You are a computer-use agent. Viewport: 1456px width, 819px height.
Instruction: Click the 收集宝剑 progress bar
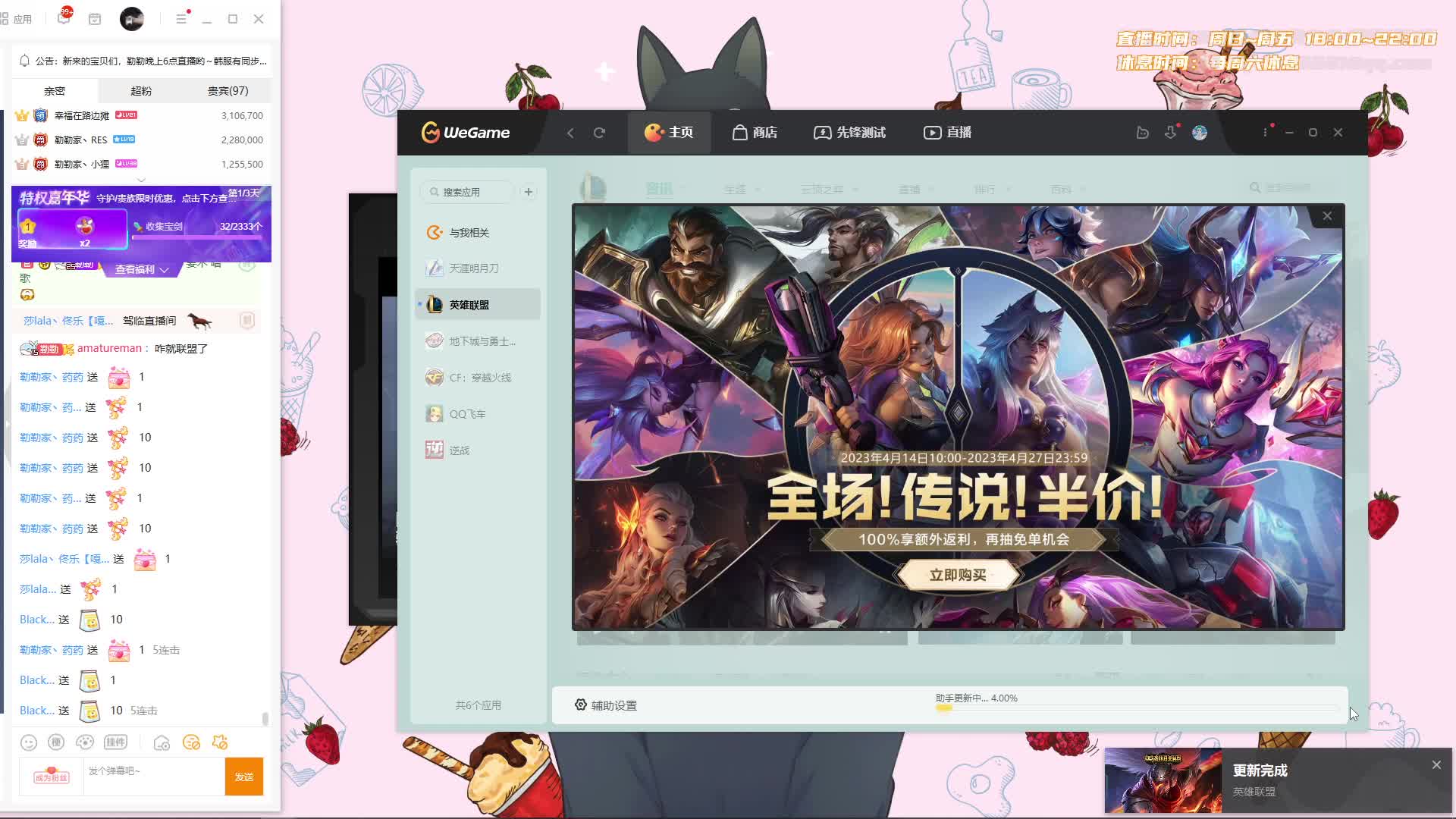point(197,237)
